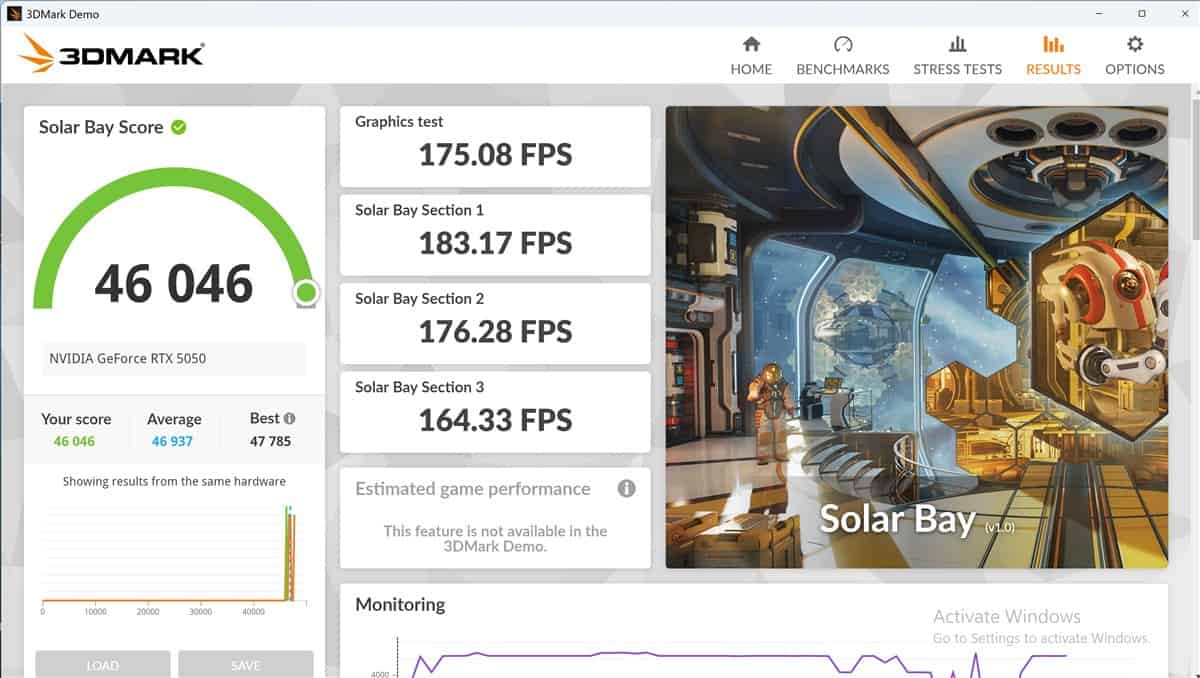Click the Graphics test 175.08 FPS card
This screenshot has height=678, width=1200.
495,146
